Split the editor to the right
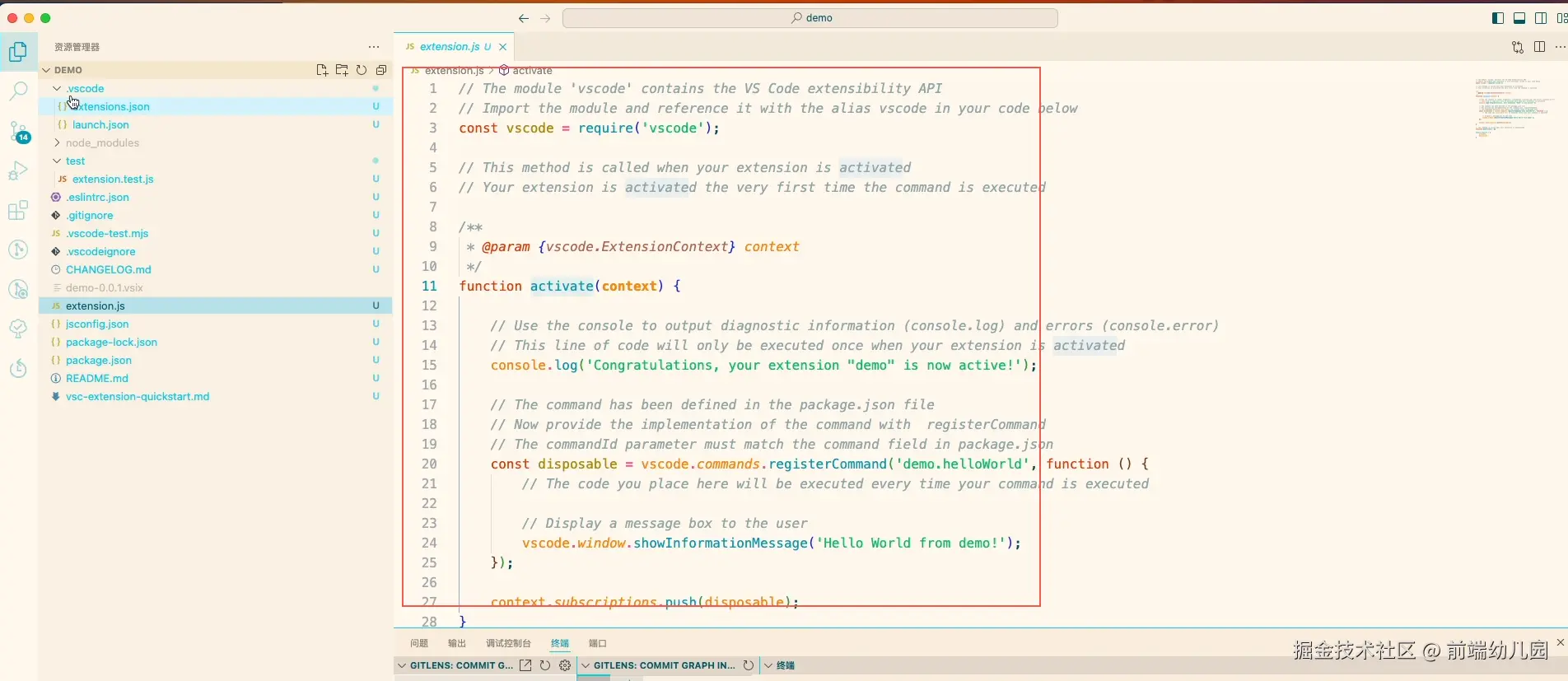 [x=1539, y=47]
